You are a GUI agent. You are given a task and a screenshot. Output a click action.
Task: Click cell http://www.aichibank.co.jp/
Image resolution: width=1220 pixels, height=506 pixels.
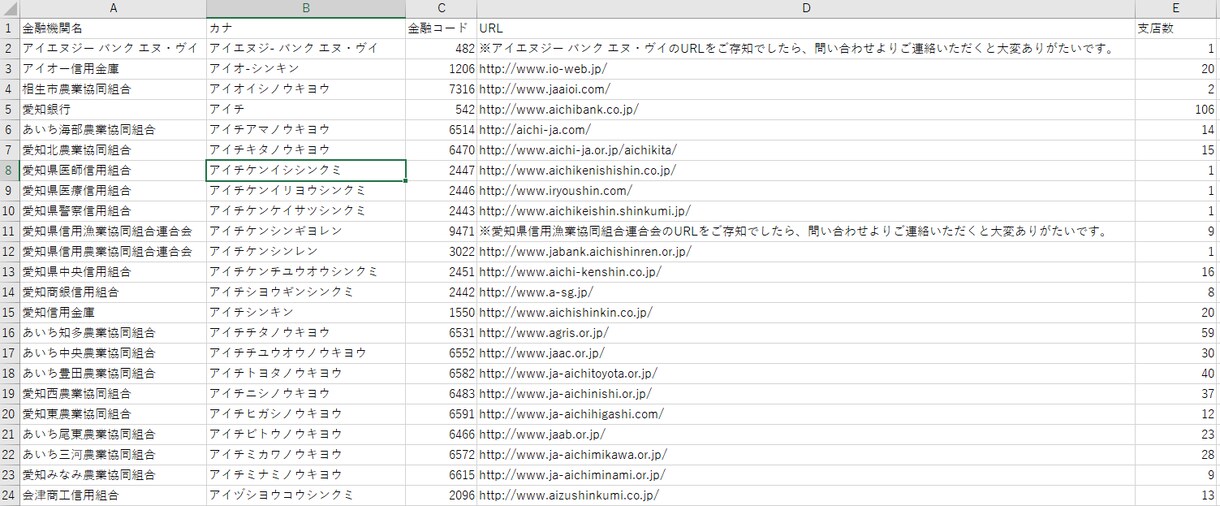[x=806, y=109]
